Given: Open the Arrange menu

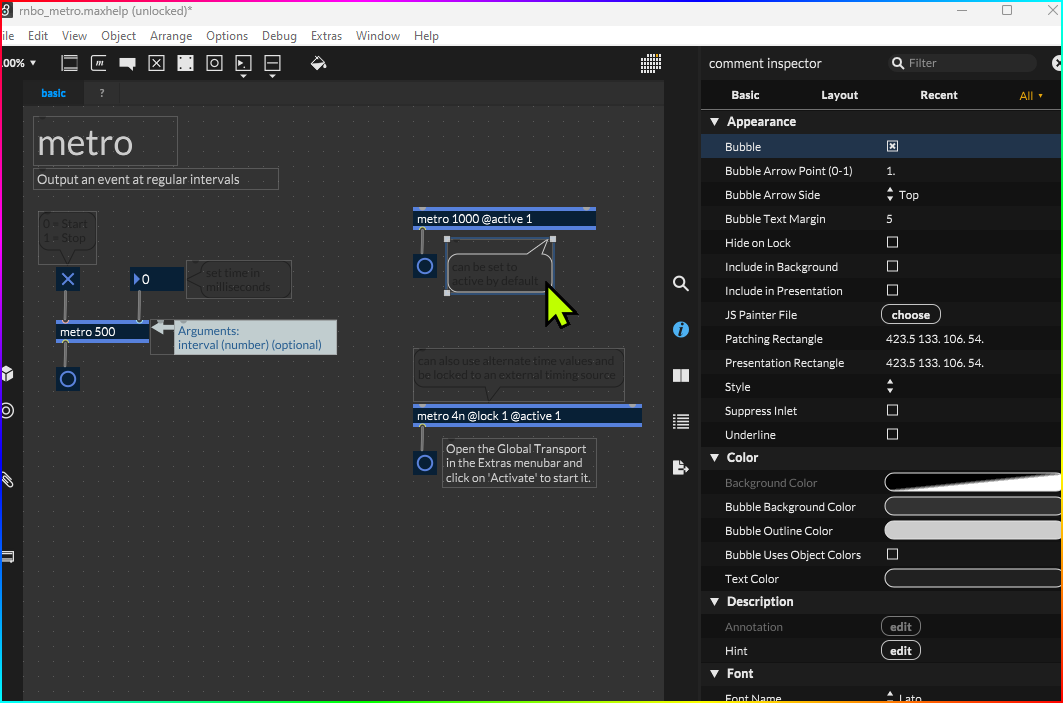Looking at the screenshot, I should point(171,36).
